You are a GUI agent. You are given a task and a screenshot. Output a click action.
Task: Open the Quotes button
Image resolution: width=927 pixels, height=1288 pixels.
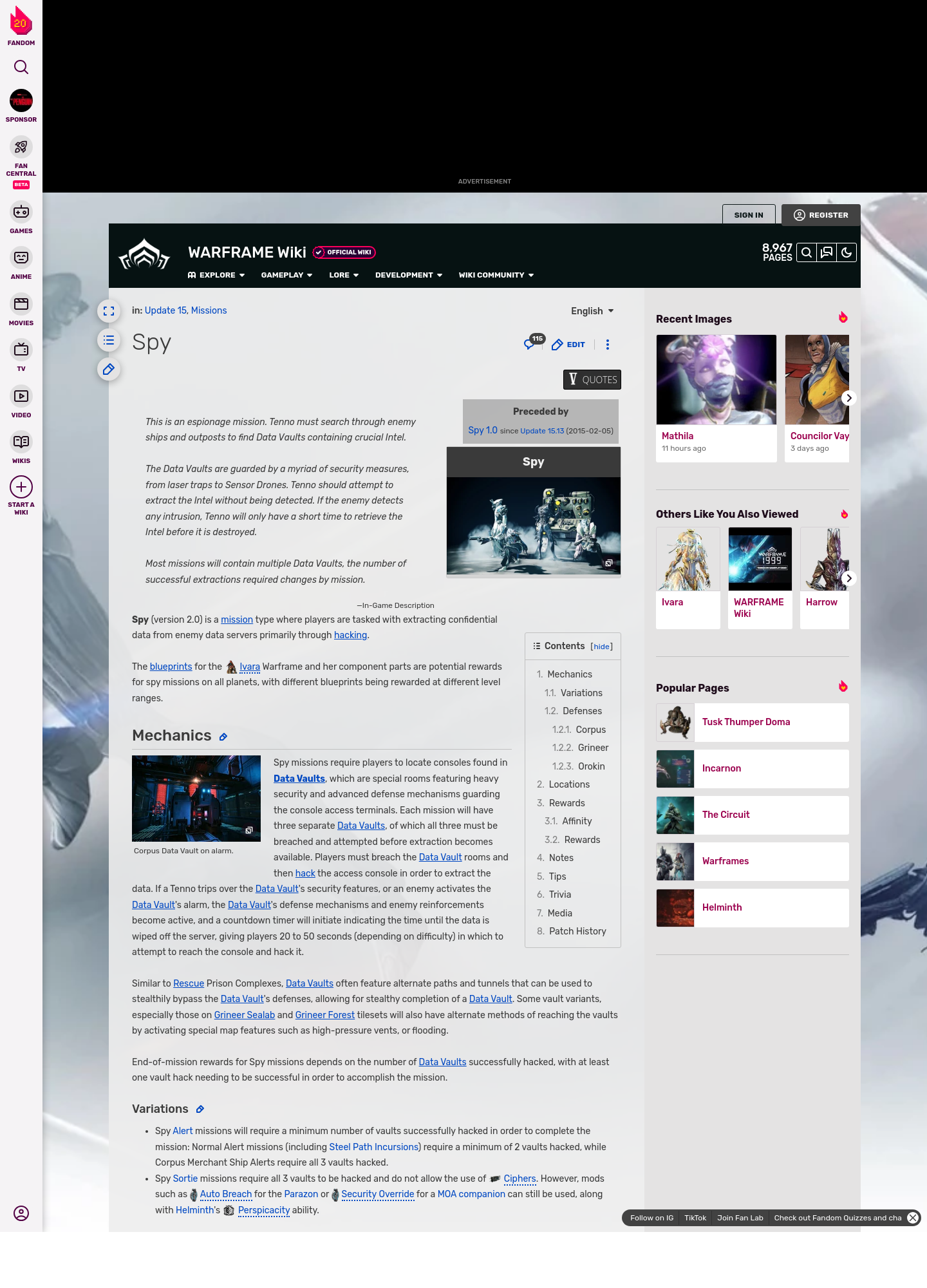(x=592, y=379)
